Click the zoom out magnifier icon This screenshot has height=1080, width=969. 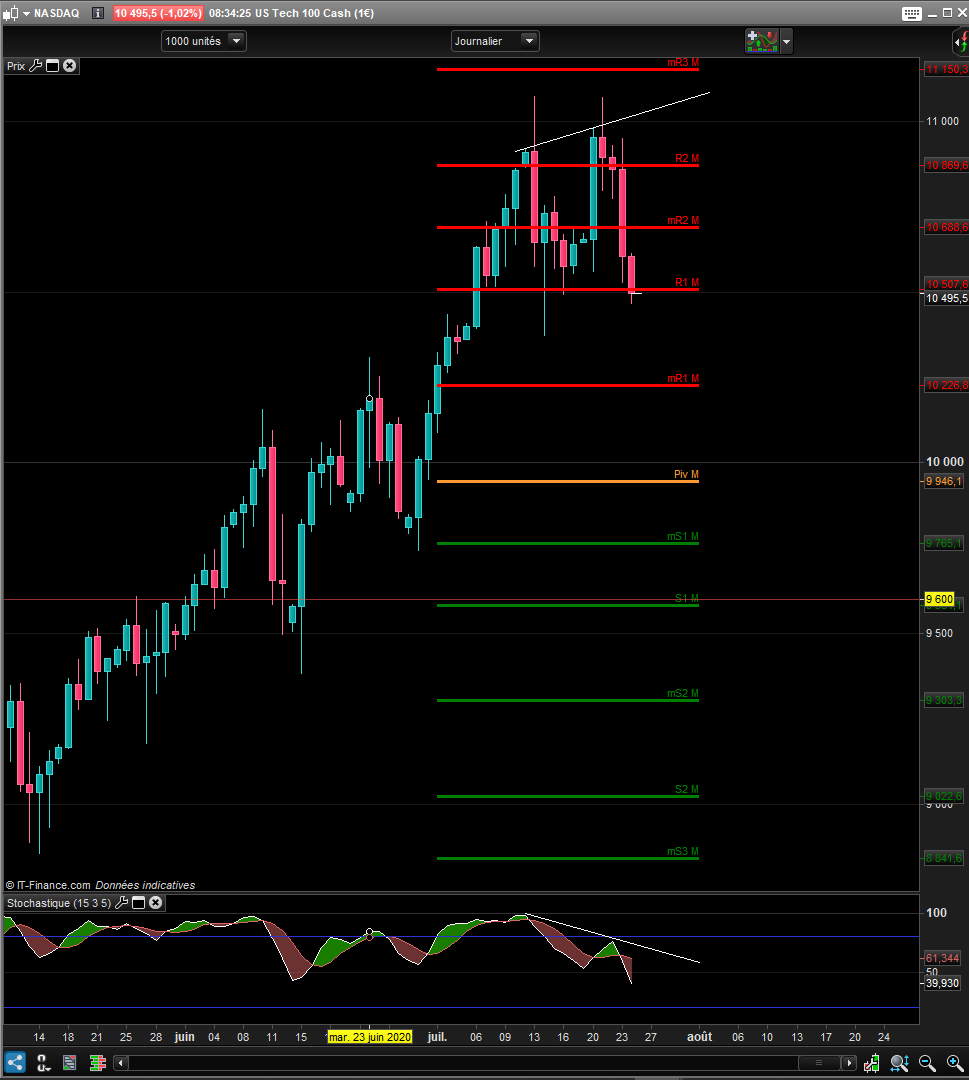tap(927, 1063)
